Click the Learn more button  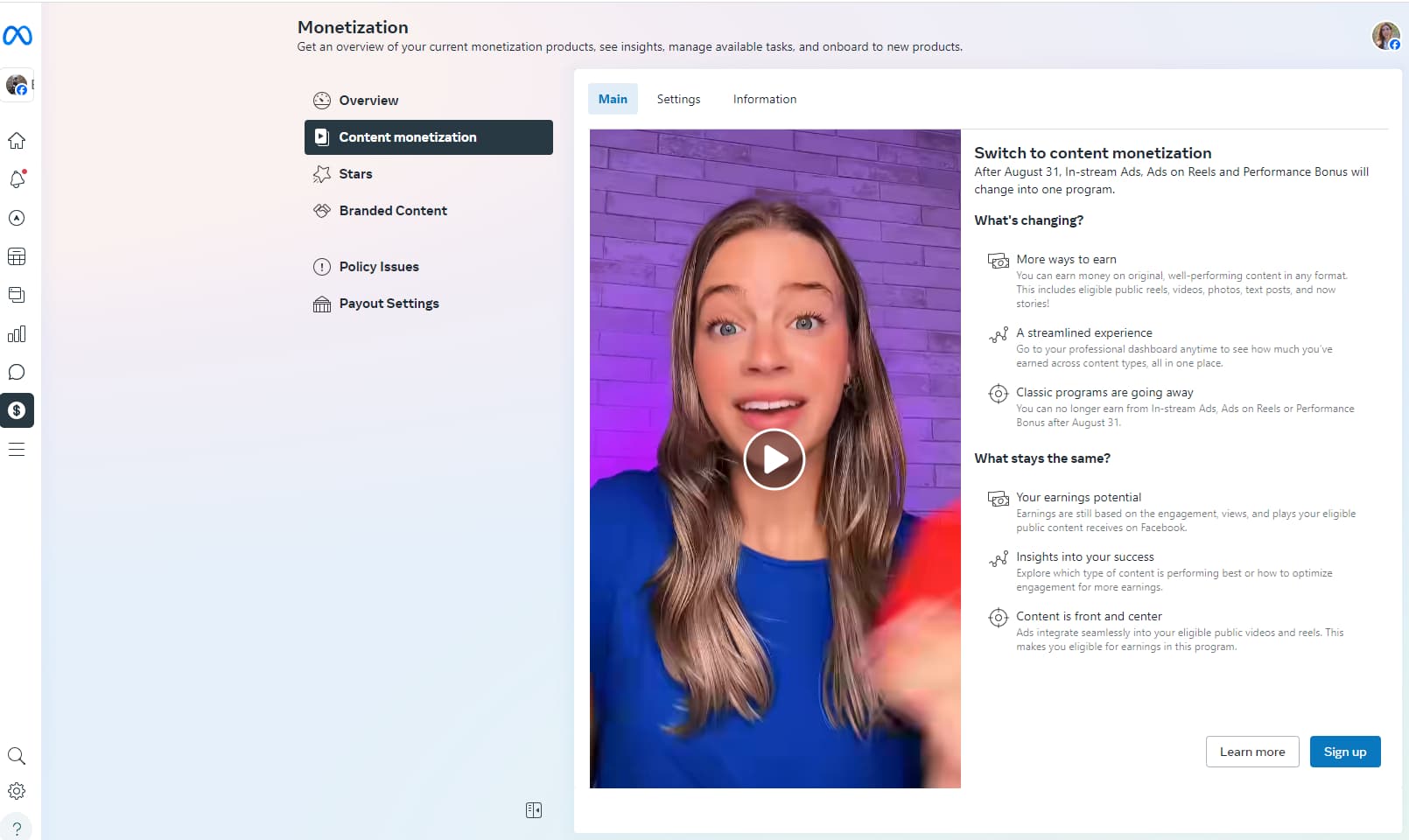click(1252, 752)
